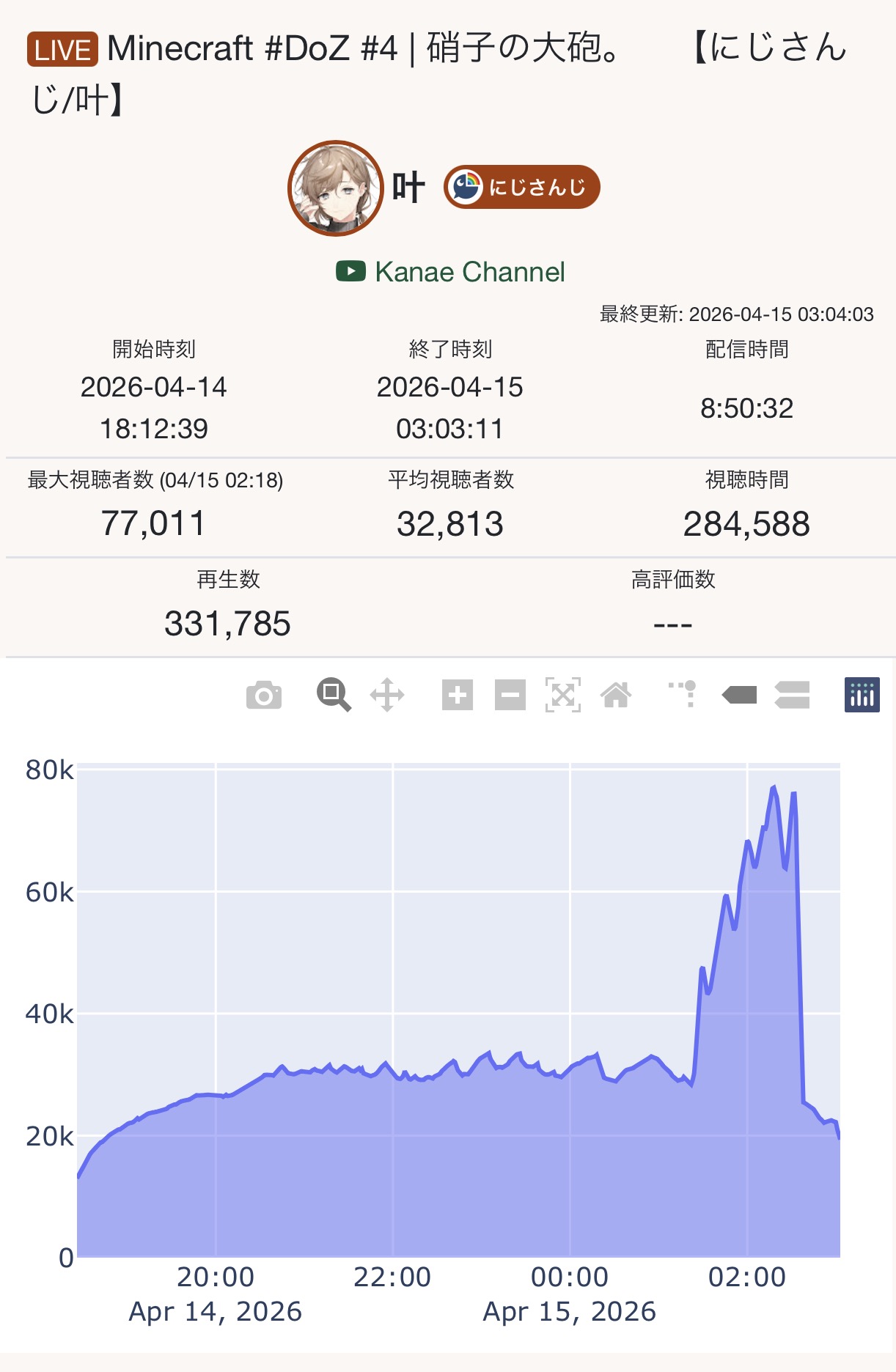Enable compare data on hover mode
Viewport: 896px width, 1372px height.
792,695
